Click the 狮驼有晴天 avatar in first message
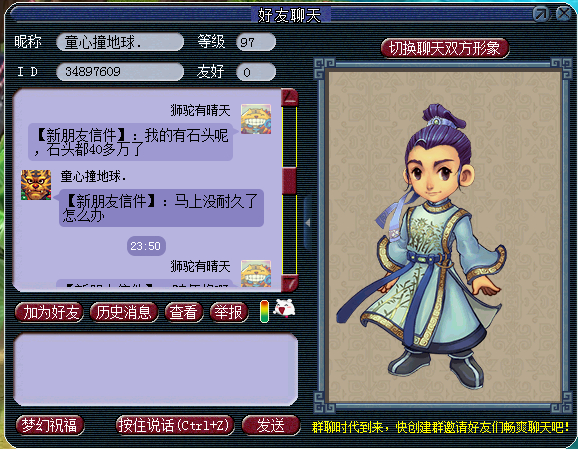This screenshot has width=578, height=449. [256, 119]
